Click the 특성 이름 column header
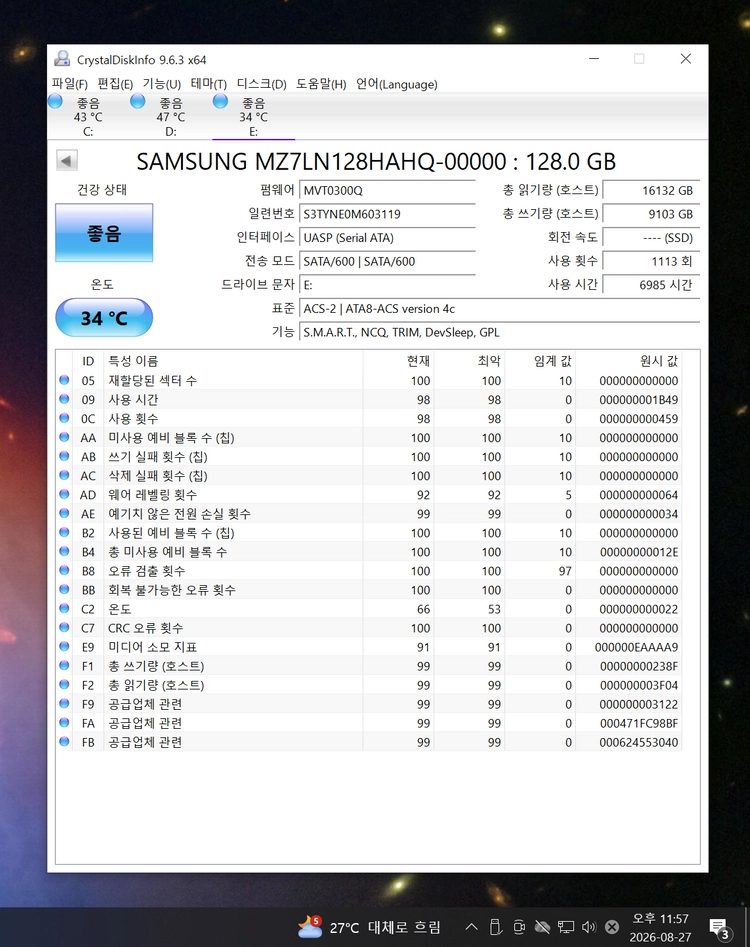Viewport: 750px width, 947px height. [233, 361]
